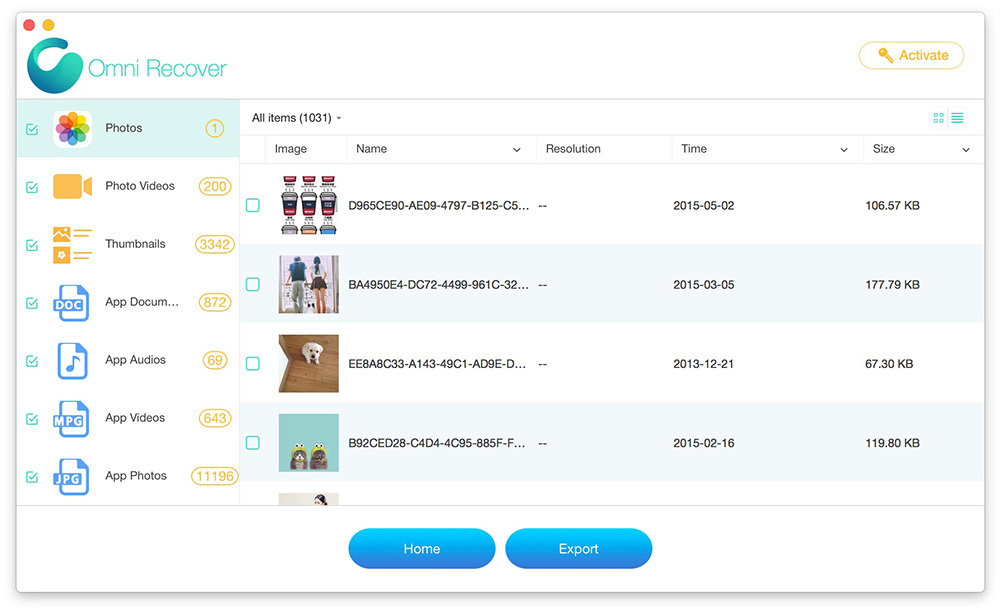
Task: Click the Omni Recover logo
Action: click(x=126, y=66)
